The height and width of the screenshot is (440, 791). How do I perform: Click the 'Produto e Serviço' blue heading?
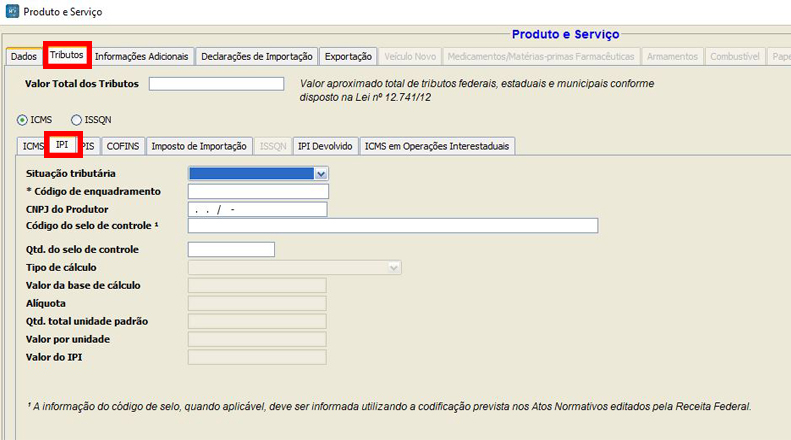[566, 34]
